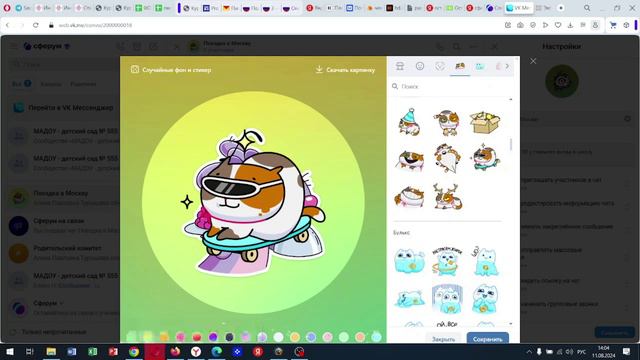Open browser downloads arrow icon
This screenshot has width=640, height=360.
point(570,25)
